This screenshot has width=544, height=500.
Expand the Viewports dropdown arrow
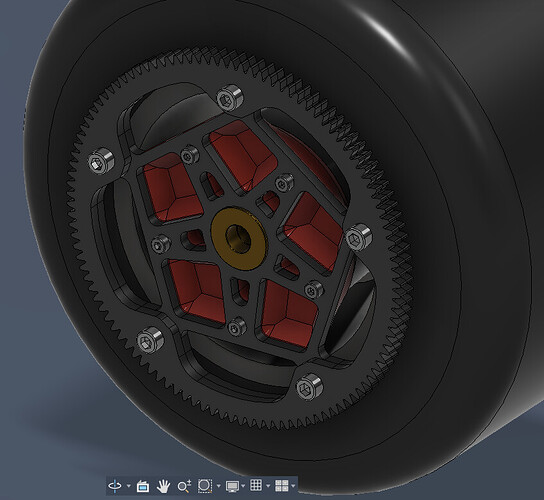tap(293, 486)
